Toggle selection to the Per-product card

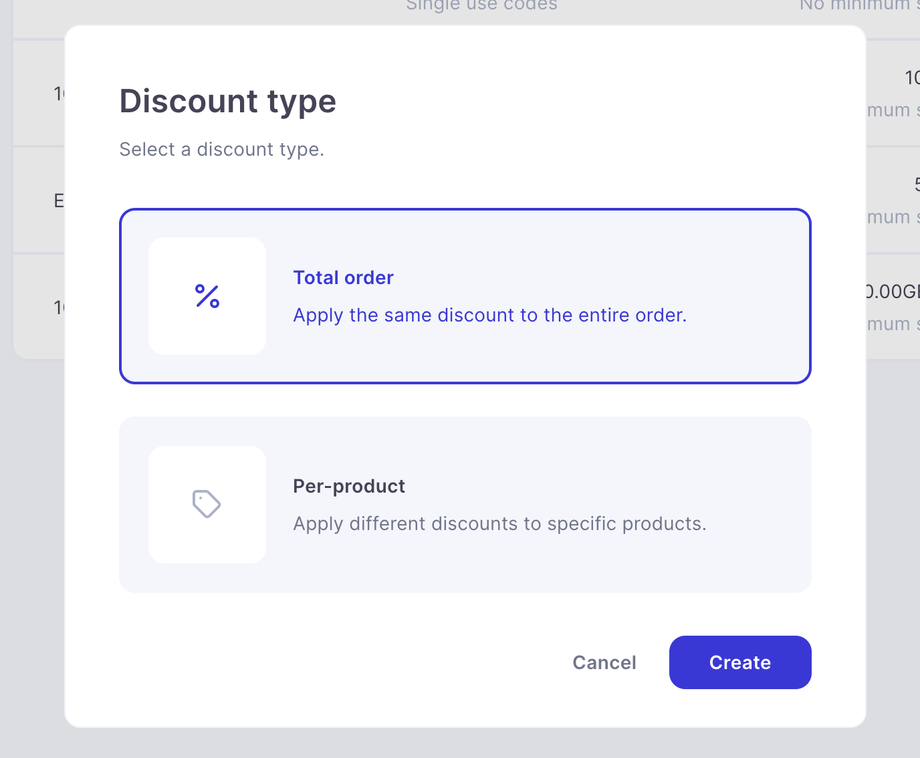coord(465,504)
